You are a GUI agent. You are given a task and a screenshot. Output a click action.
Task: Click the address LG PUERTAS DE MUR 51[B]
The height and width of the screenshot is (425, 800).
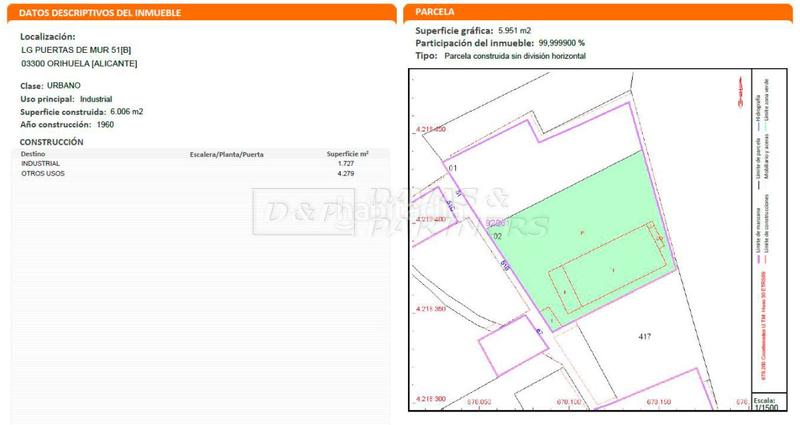tap(75, 50)
